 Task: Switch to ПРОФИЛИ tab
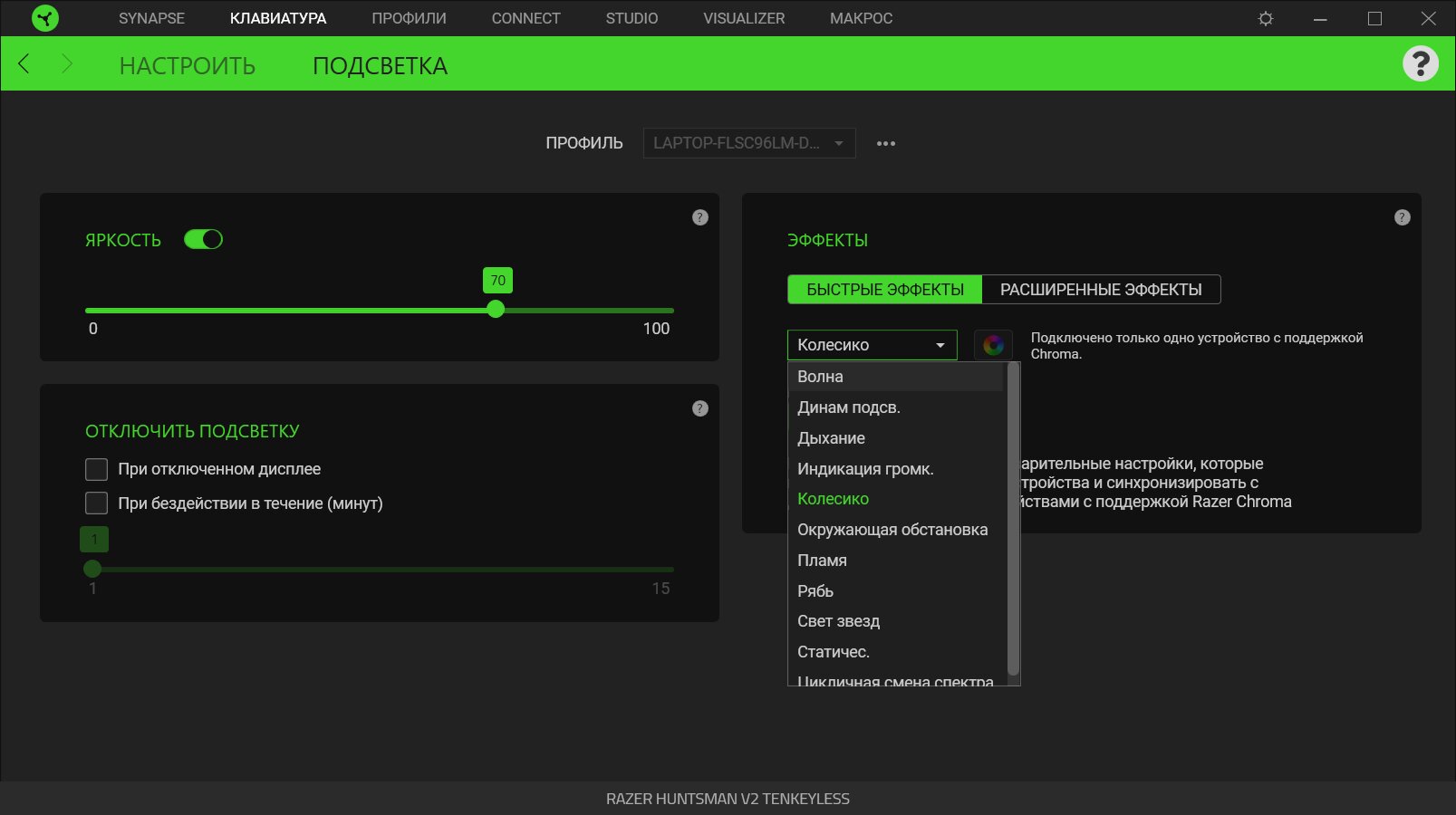[409, 18]
